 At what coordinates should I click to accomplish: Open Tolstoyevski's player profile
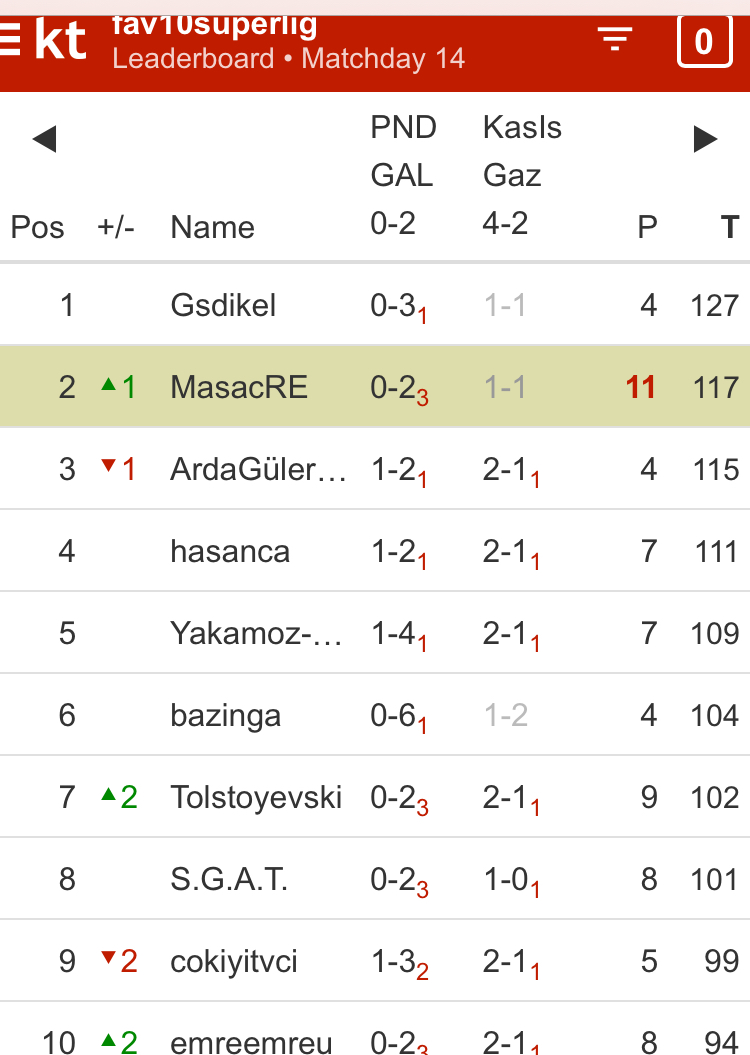tap(256, 797)
